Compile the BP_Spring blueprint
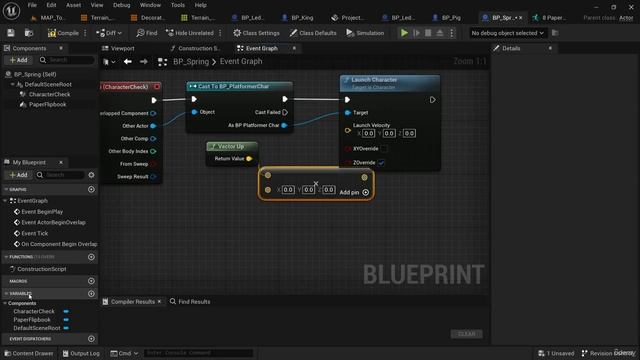The height and width of the screenshot is (360, 640). [x=63, y=33]
